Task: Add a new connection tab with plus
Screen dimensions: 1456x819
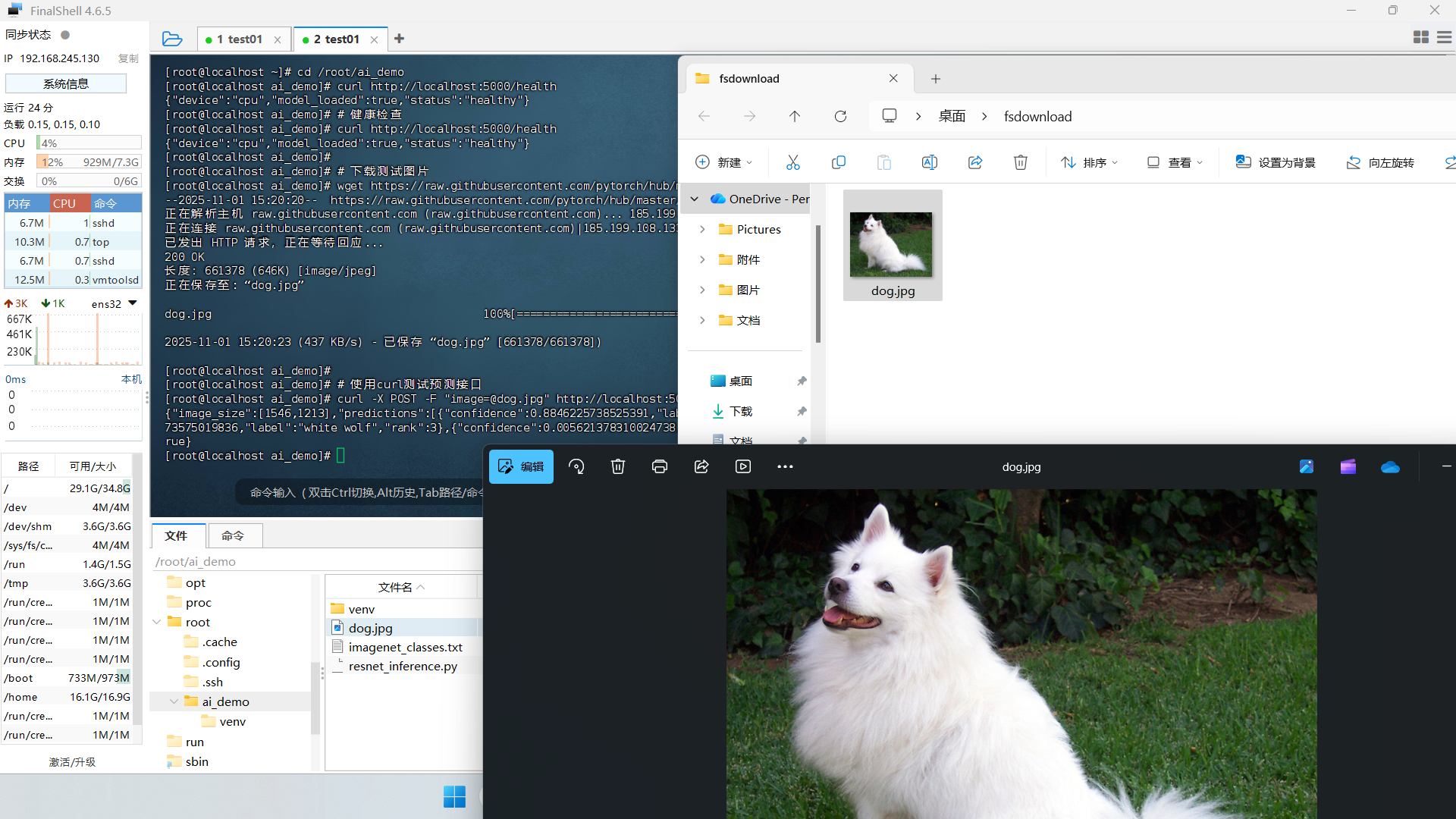Action: (x=399, y=39)
